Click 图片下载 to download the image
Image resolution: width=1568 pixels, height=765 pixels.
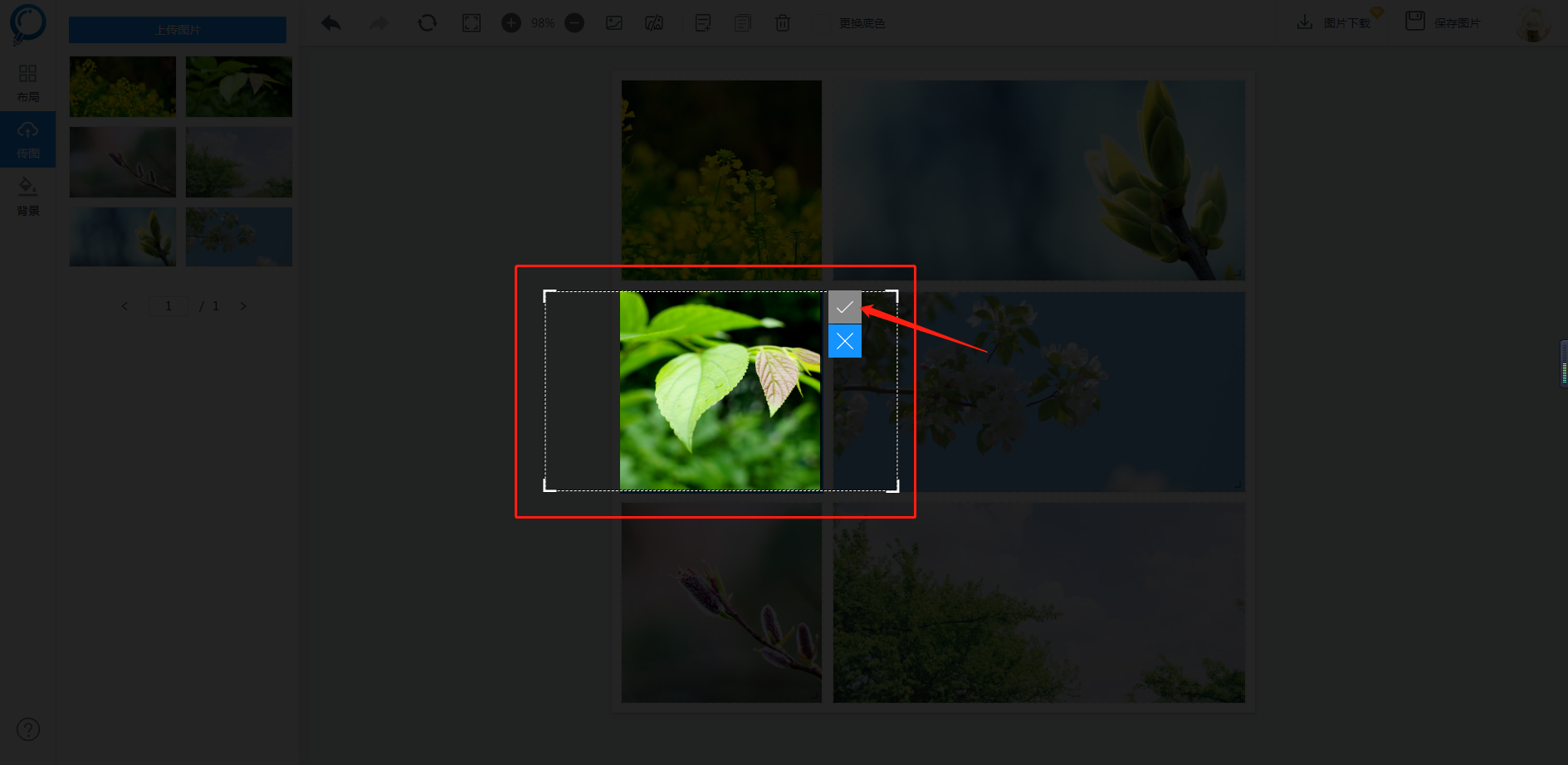[1334, 22]
